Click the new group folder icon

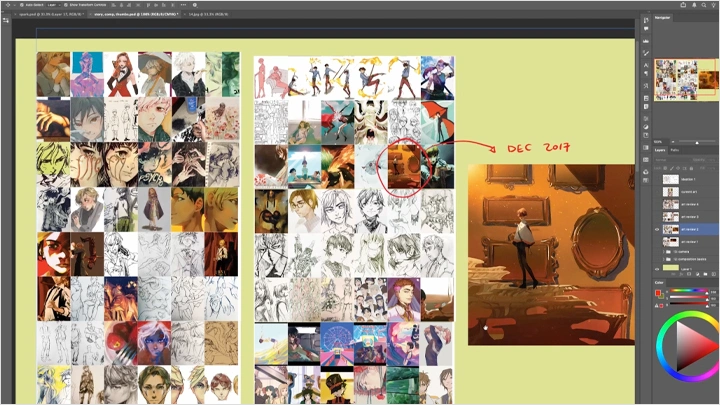(x=705, y=274)
